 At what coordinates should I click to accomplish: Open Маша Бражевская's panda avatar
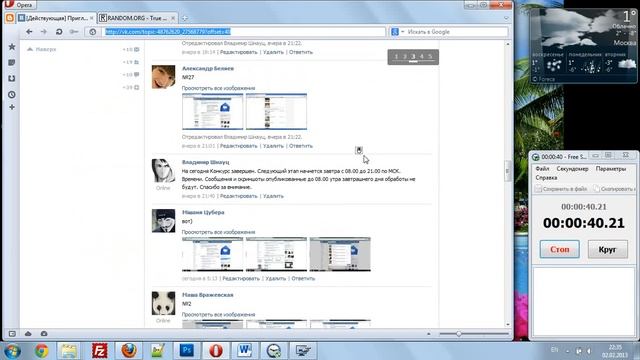pyautogui.click(x=163, y=303)
